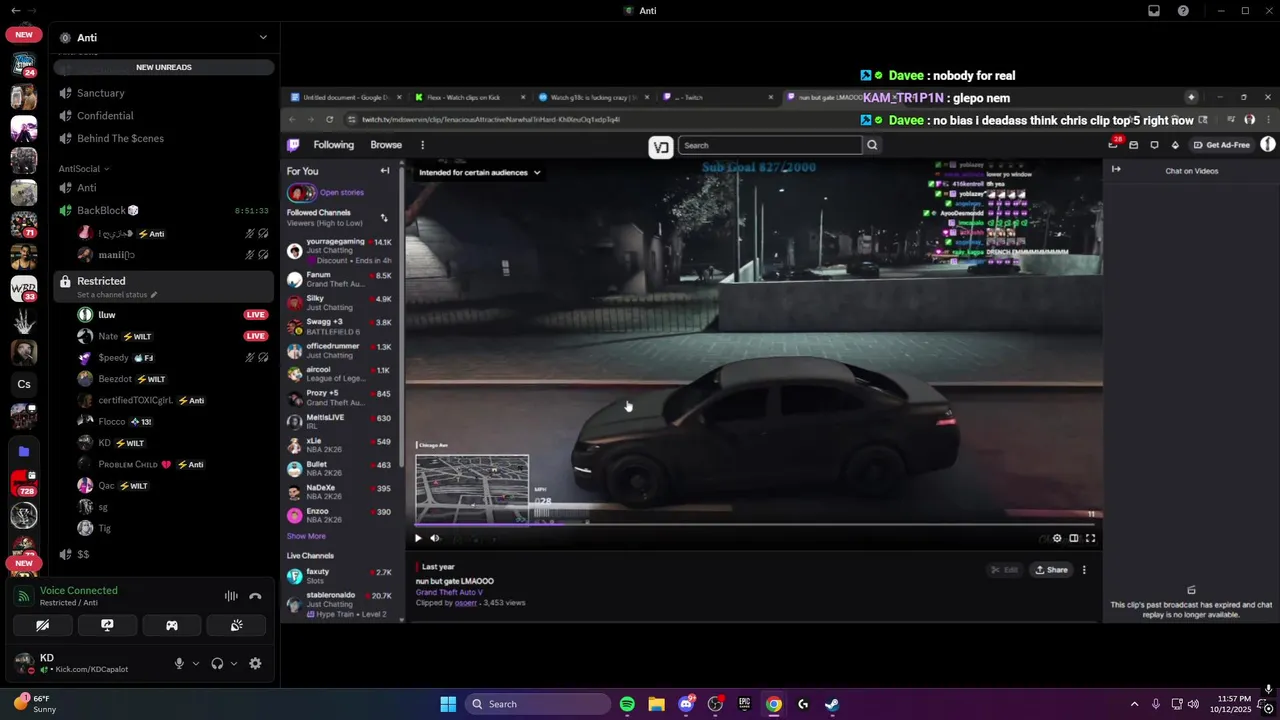
Task: Toggle Discord headphone deafen
Action: click(x=217, y=663)
